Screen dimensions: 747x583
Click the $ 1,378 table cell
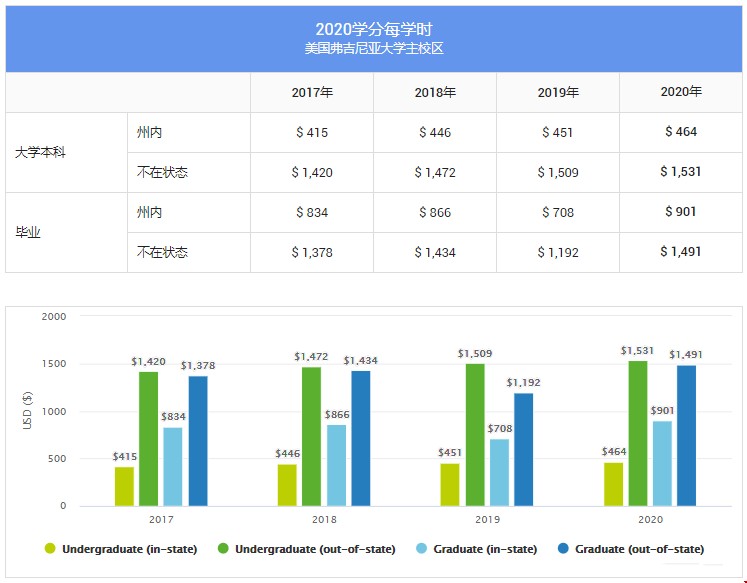312,252
